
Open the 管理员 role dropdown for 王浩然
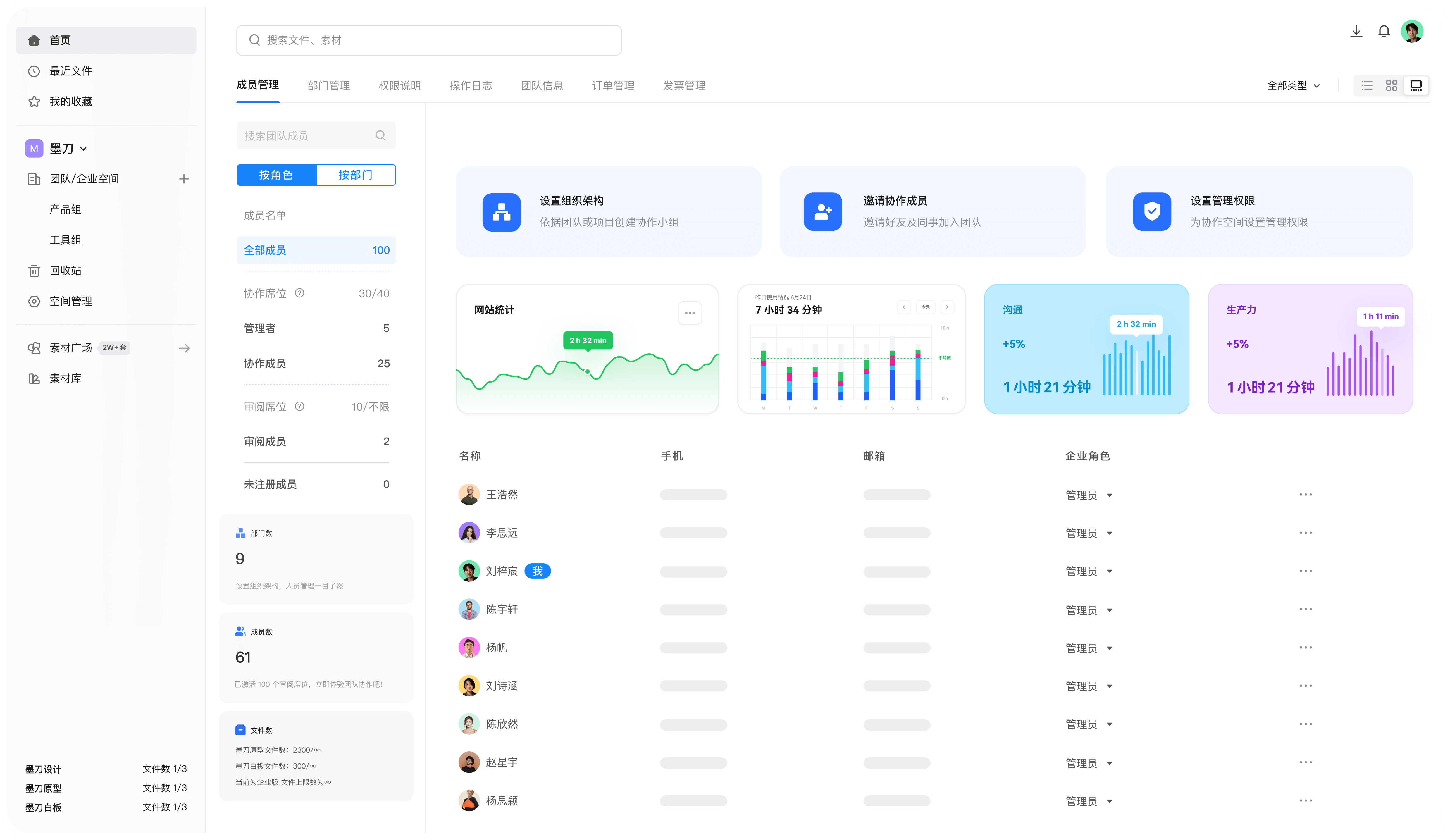1089,495
